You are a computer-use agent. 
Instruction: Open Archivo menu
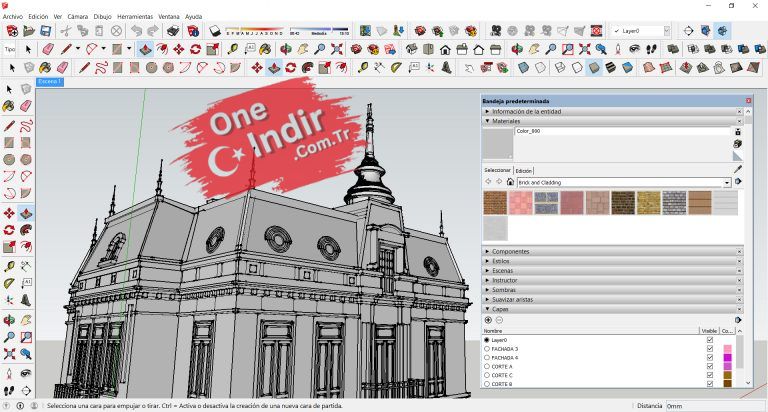[x=13, y=17]
